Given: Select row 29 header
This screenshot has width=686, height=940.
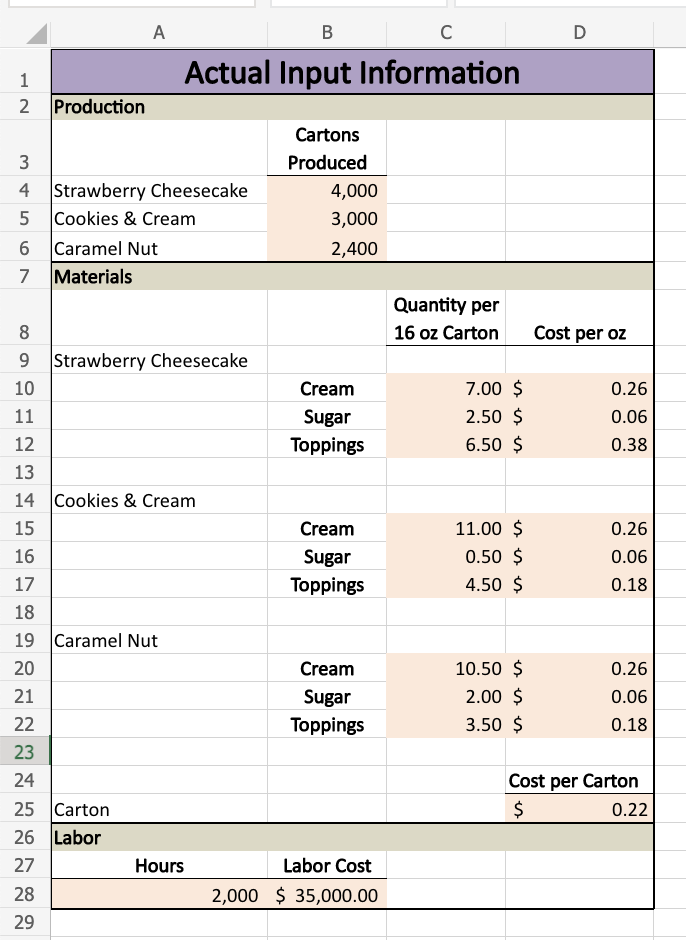Looking at the screenshot, I should 23,922.
